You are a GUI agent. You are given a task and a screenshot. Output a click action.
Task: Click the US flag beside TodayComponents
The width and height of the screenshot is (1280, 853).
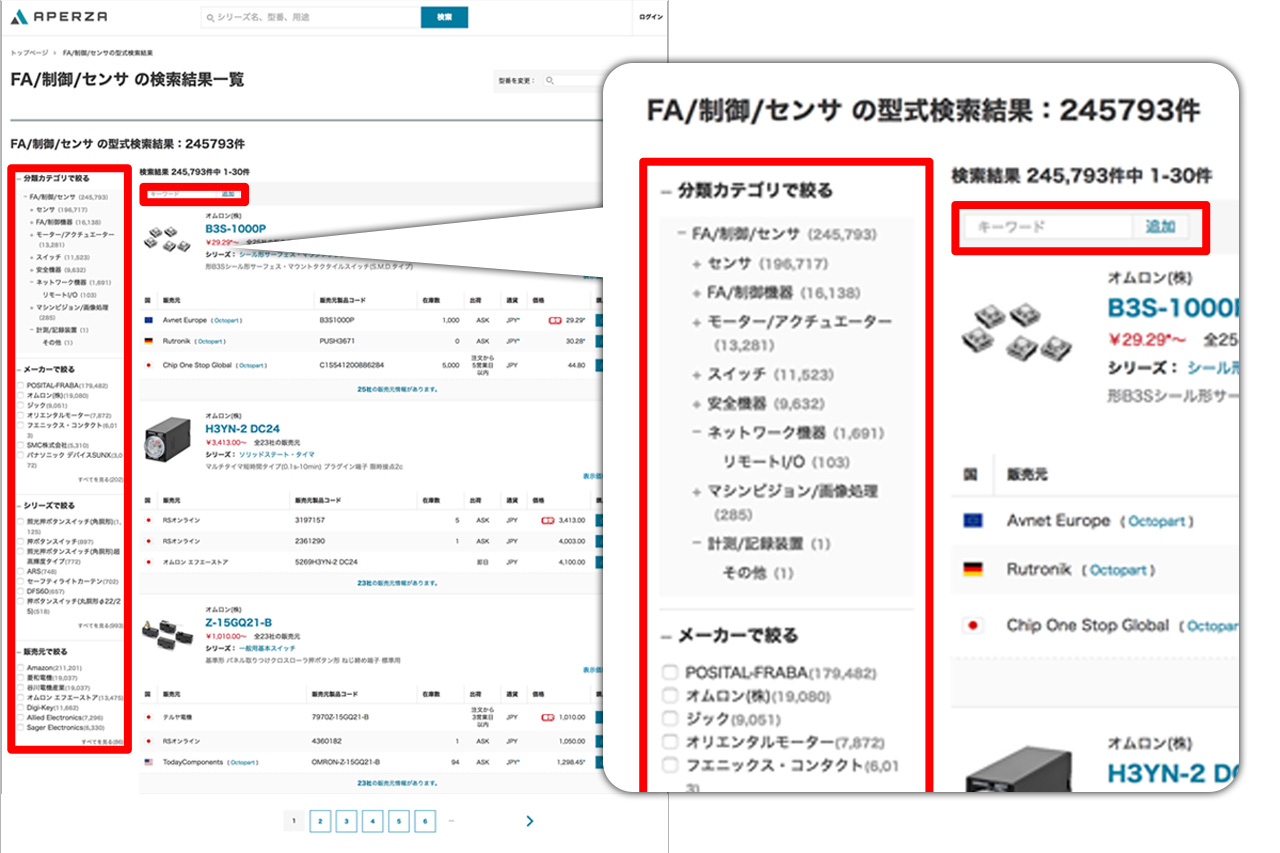[x=148, y=761]
